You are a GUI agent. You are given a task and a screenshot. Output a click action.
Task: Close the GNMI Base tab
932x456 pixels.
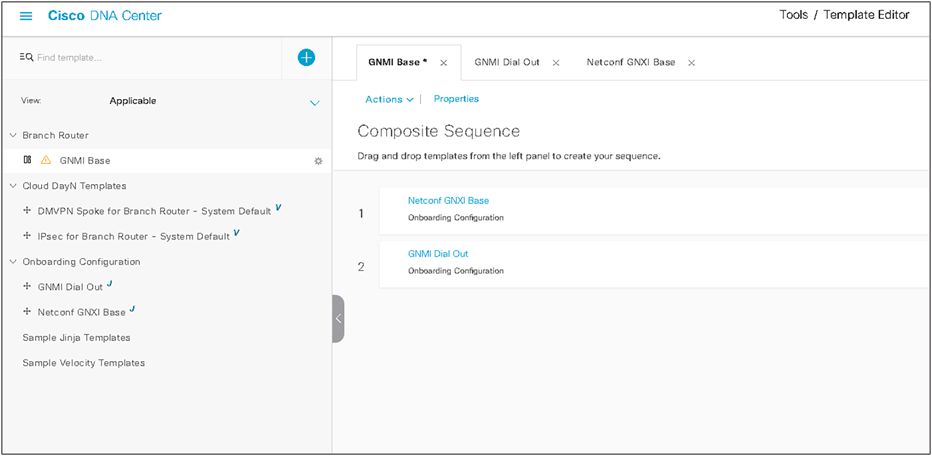(x=443, y=63)
